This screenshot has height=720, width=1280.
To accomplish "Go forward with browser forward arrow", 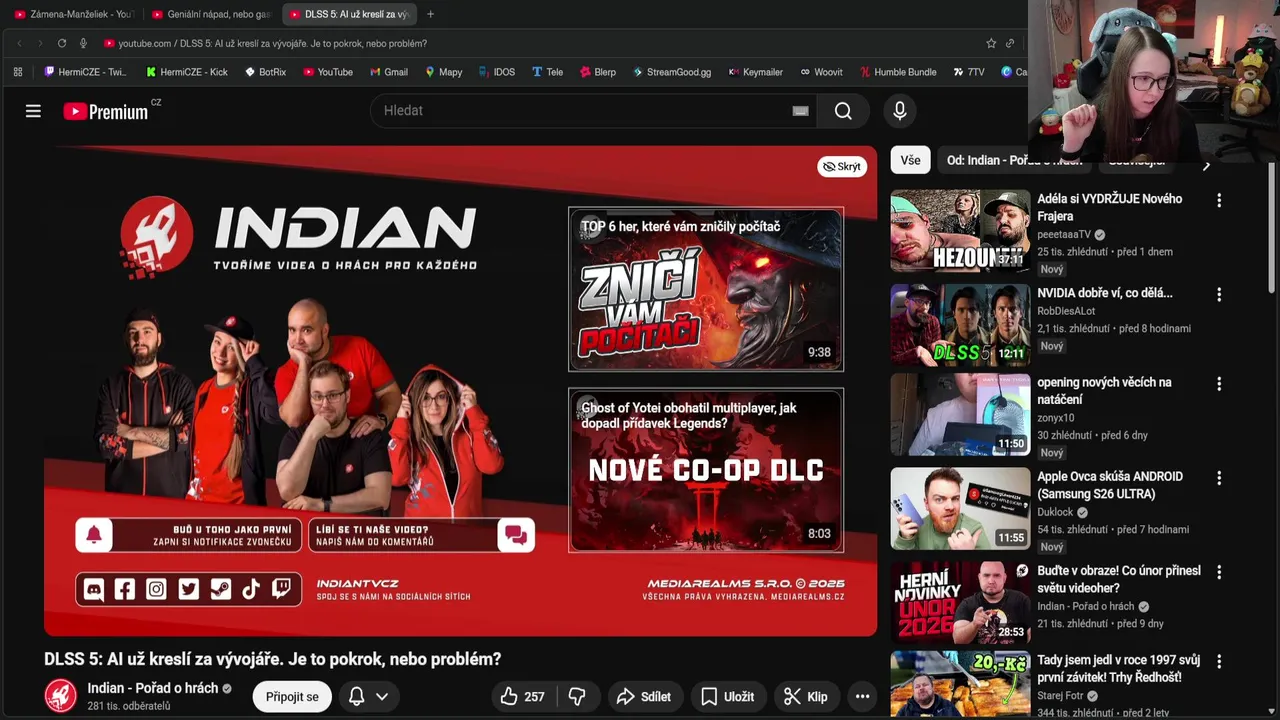I will click(40, 43).
